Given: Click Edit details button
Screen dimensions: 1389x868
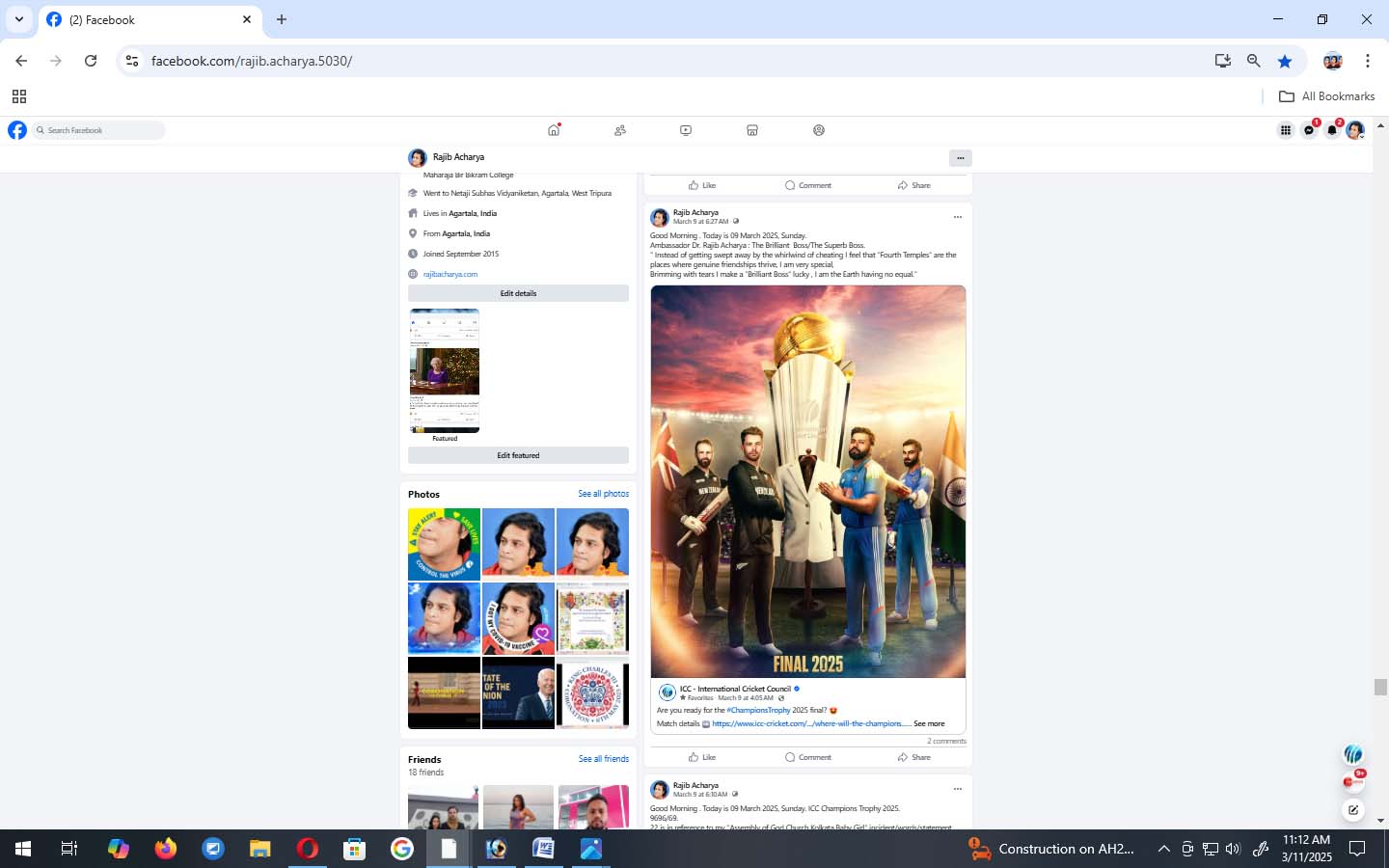Looking at the screenshot, I should (518, 293).
